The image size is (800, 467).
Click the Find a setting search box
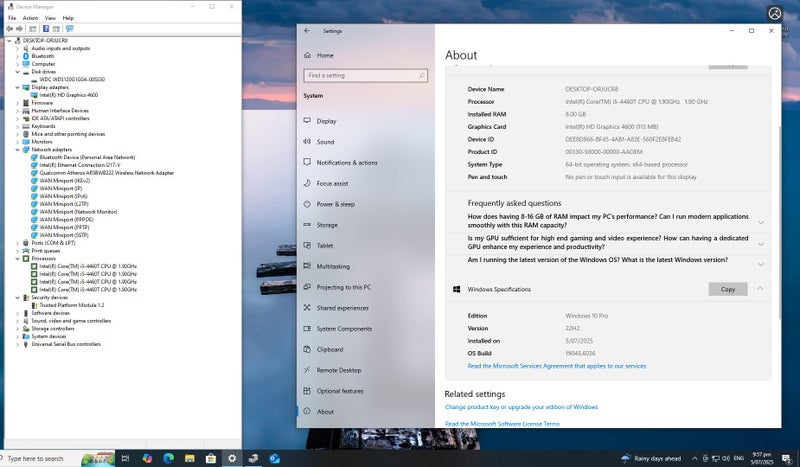(365, 76)
